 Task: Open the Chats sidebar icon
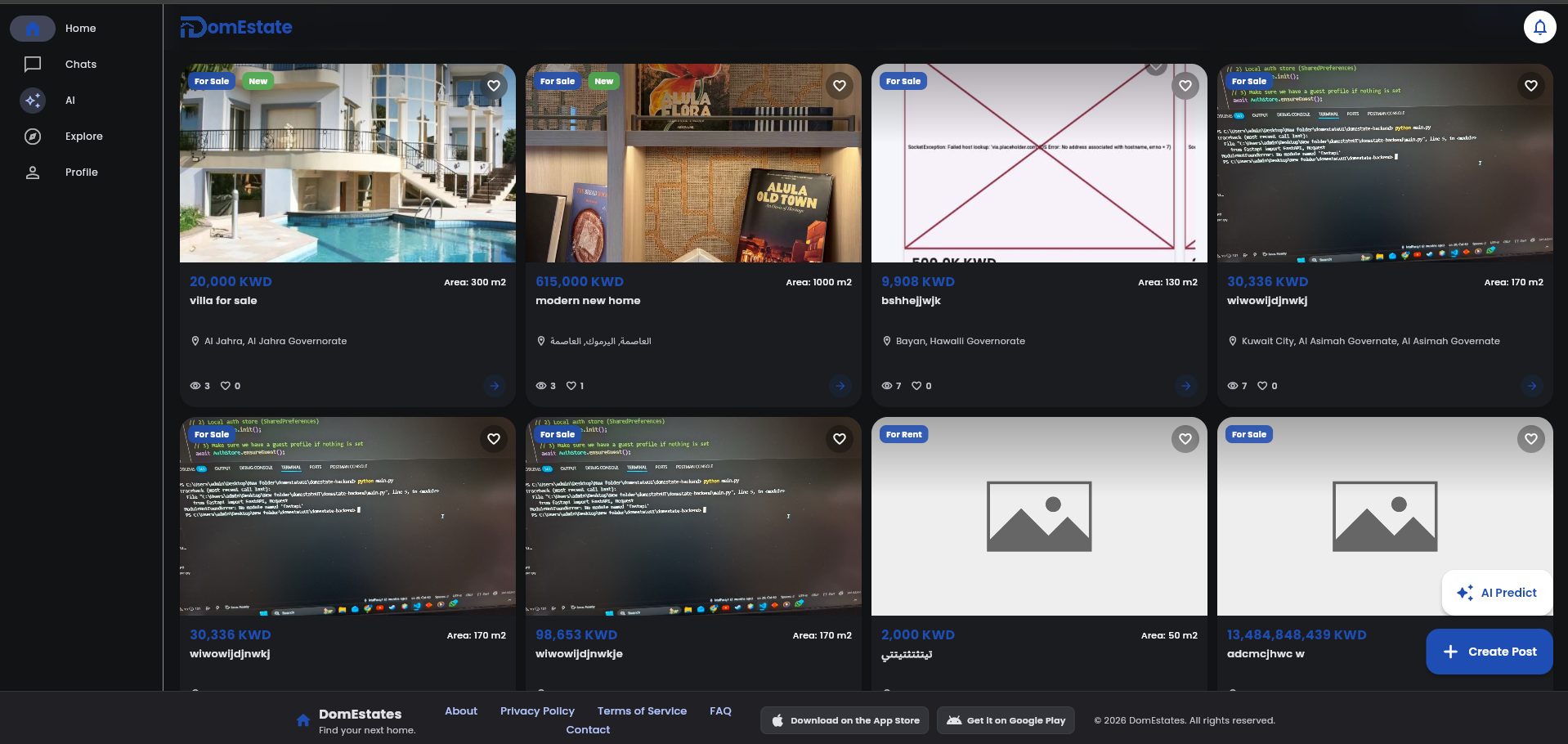click(x=33, y=64)
